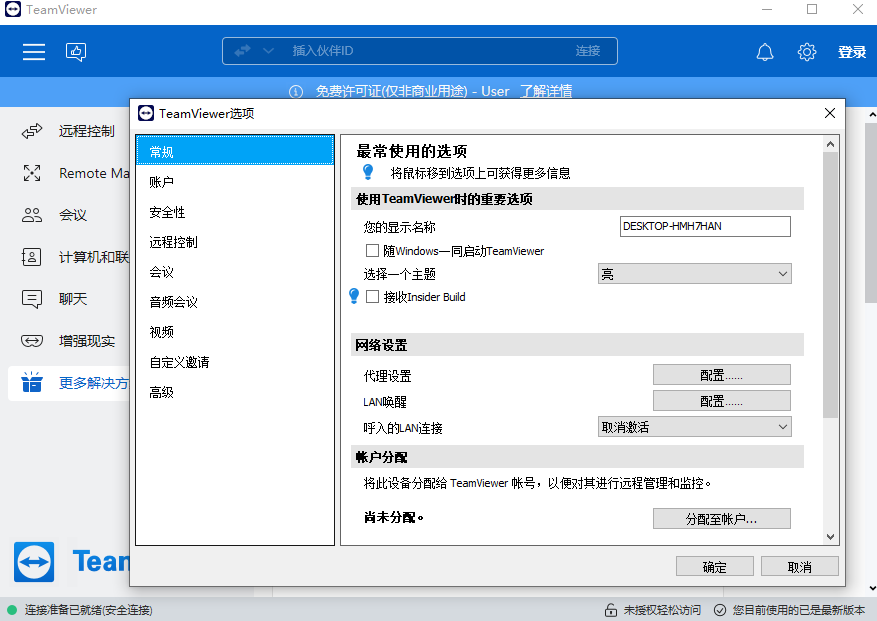Enable 随Windows一同启动TeamViewer

[374, 251]
